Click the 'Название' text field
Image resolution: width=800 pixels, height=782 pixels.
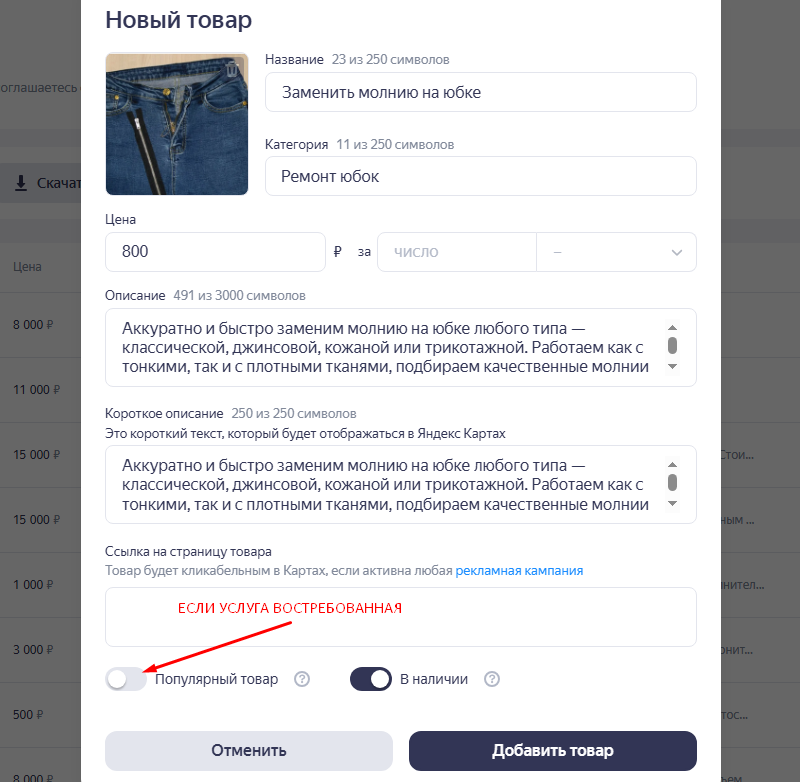tap(480, 93)
